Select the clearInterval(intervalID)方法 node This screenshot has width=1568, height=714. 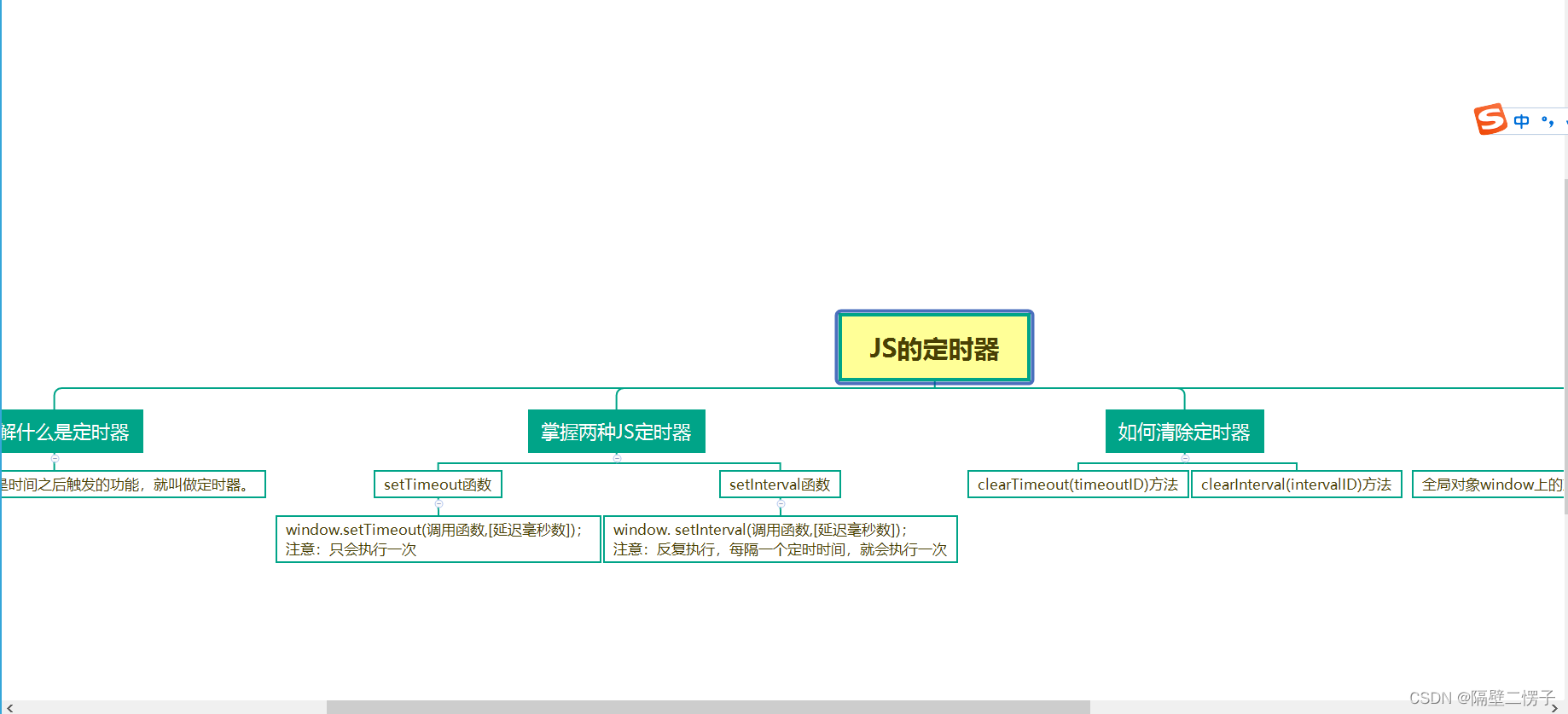click(x=1296, y=485)
